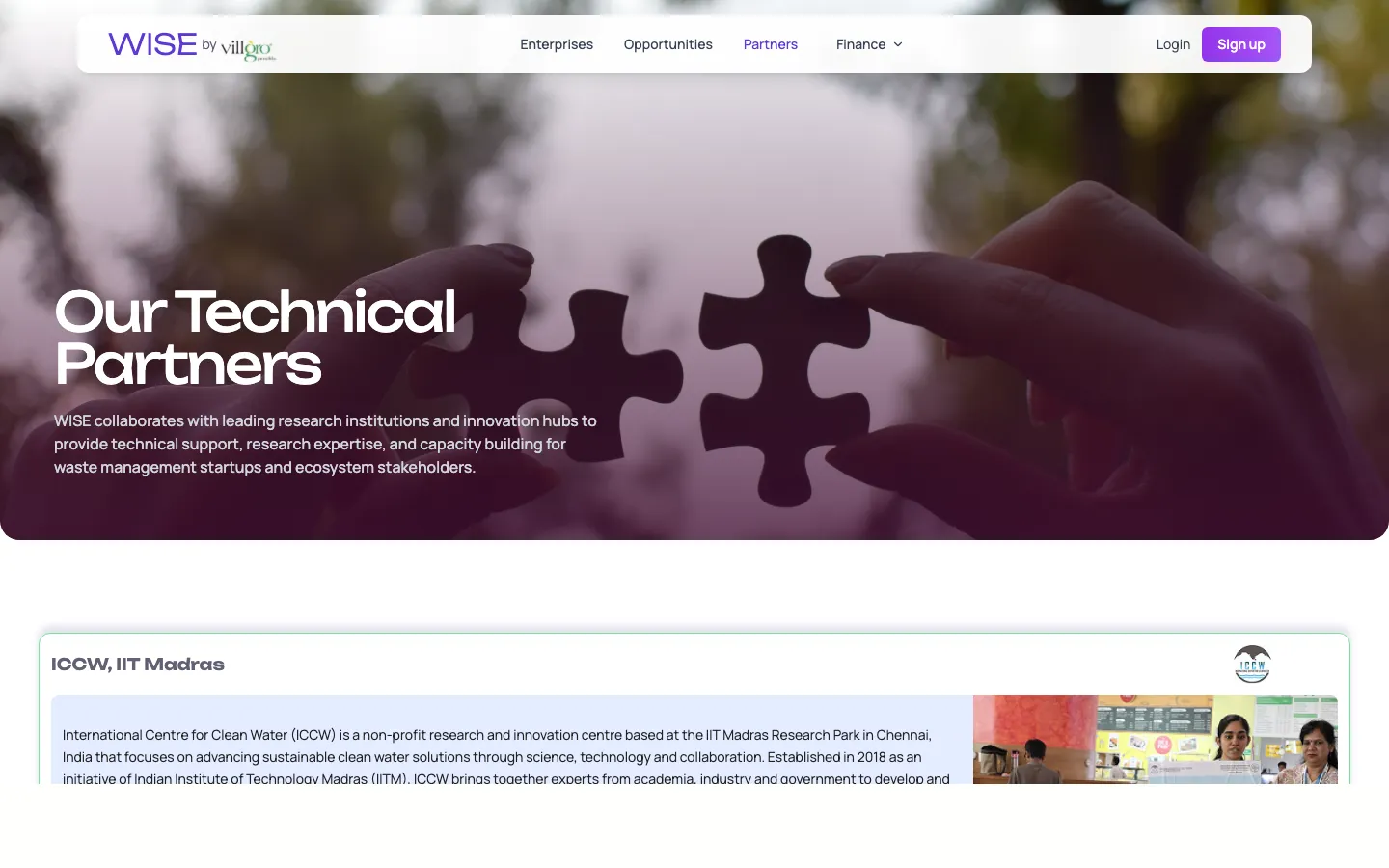
Task: Expand the Finance dropdown menu
Action: click(x=869, y=44)
